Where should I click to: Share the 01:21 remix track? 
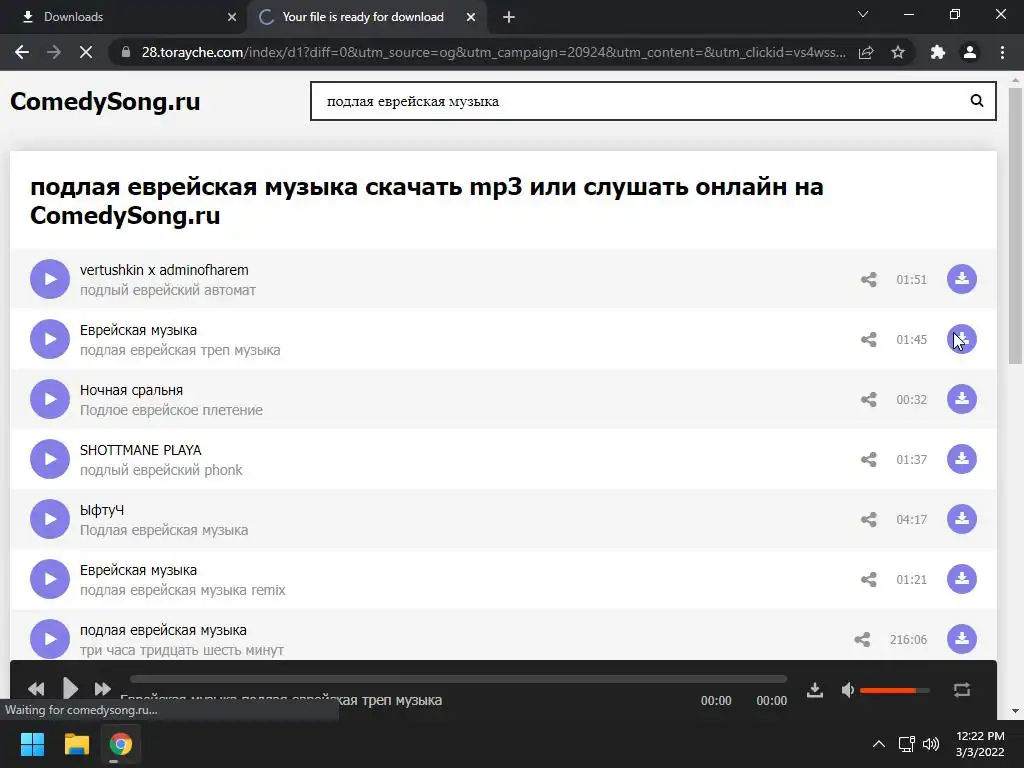coord(869,580)
